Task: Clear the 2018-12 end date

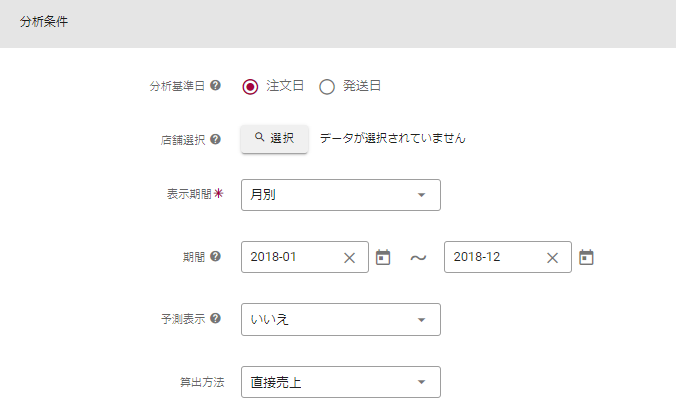Action: 552,257
